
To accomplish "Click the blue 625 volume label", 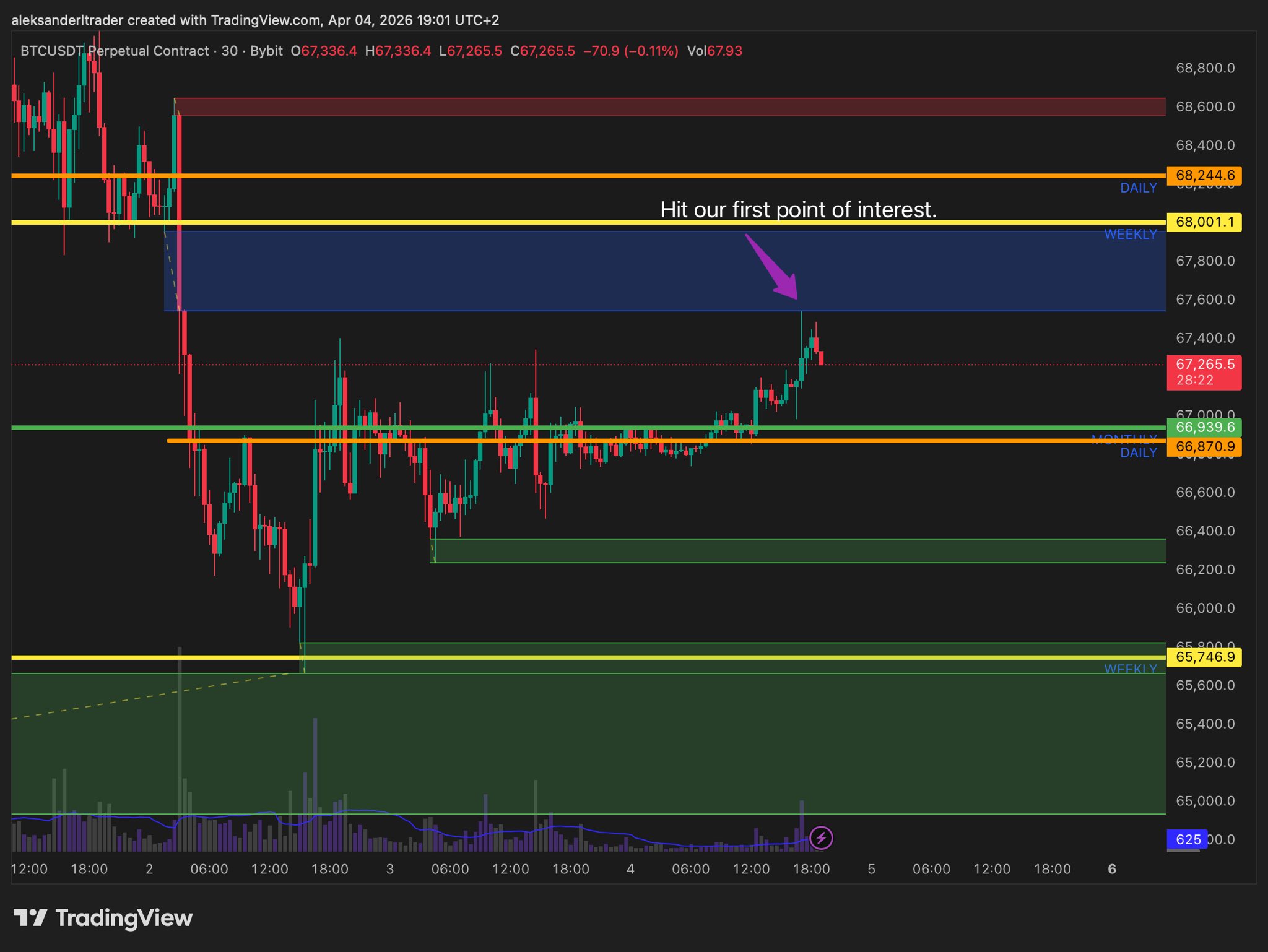I will click(1188, 839).
